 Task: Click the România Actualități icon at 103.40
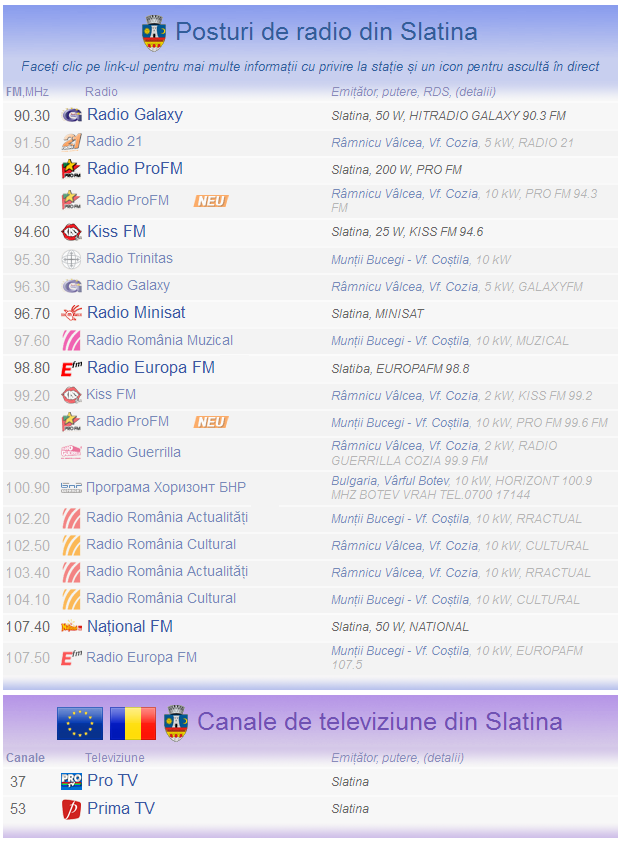point(71,572)
